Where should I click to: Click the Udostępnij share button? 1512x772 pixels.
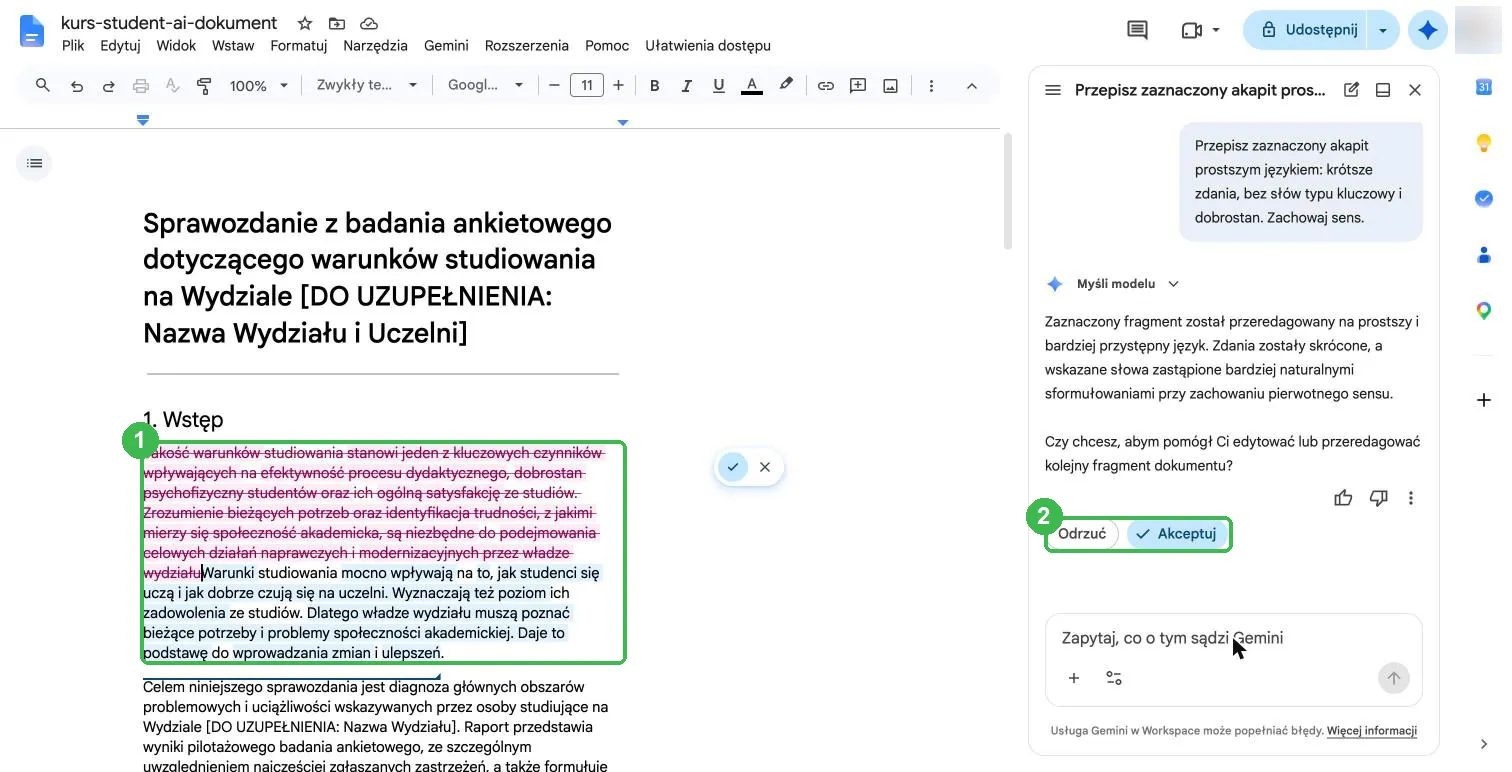(x=1306, y=30)
